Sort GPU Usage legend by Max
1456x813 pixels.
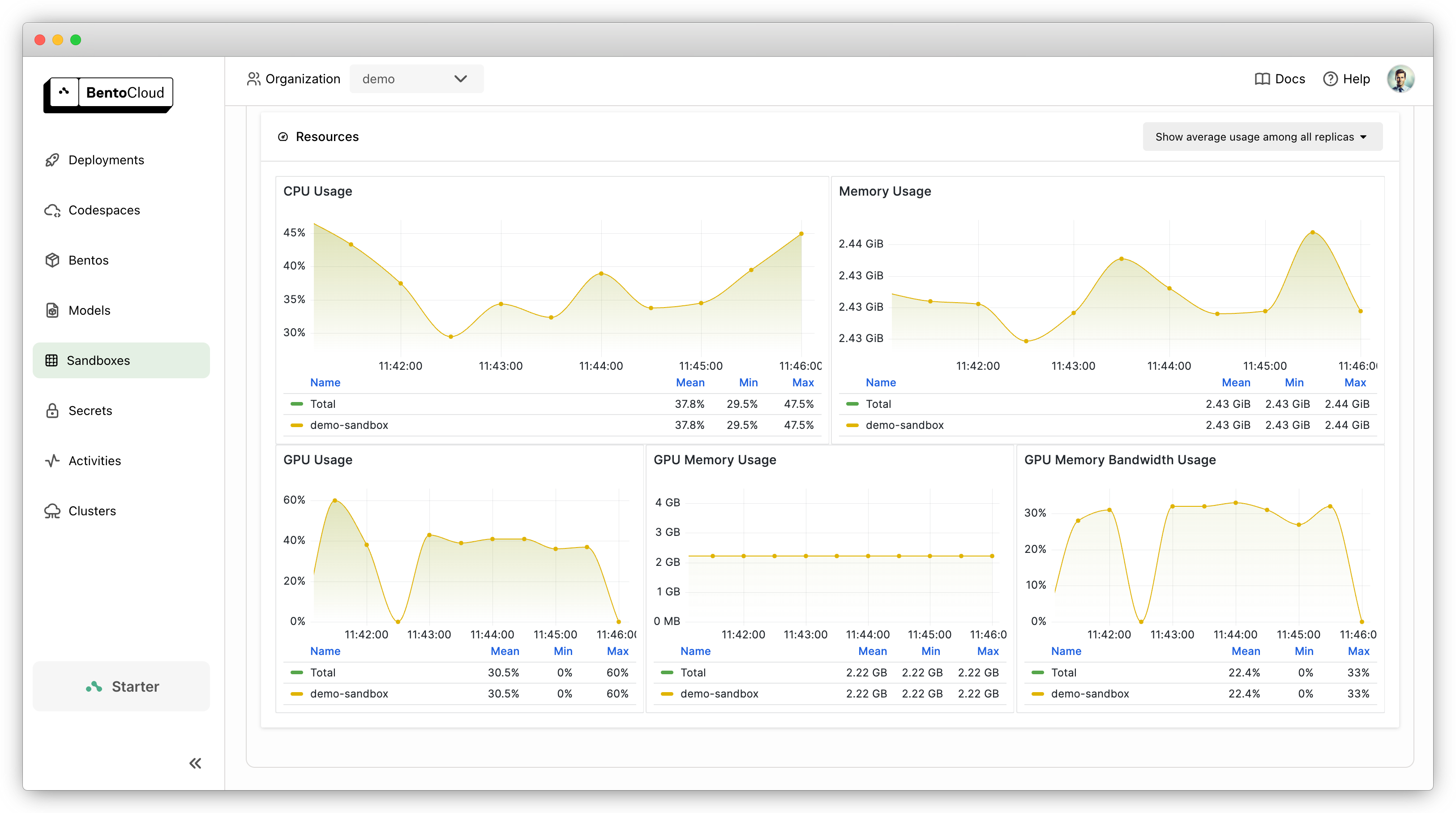pos(617,651)
